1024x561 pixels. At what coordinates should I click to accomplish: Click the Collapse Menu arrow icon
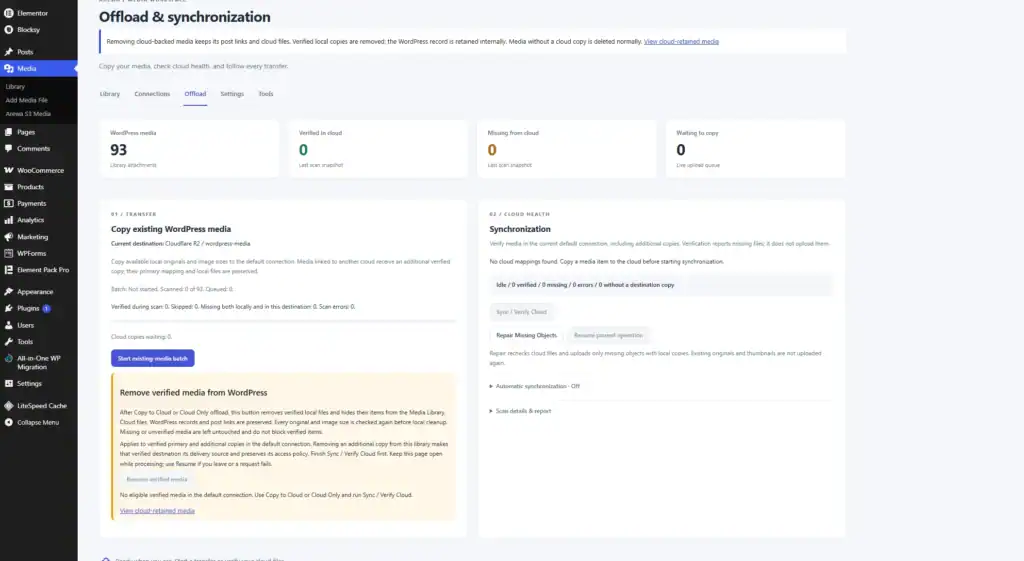coord(8,422)
